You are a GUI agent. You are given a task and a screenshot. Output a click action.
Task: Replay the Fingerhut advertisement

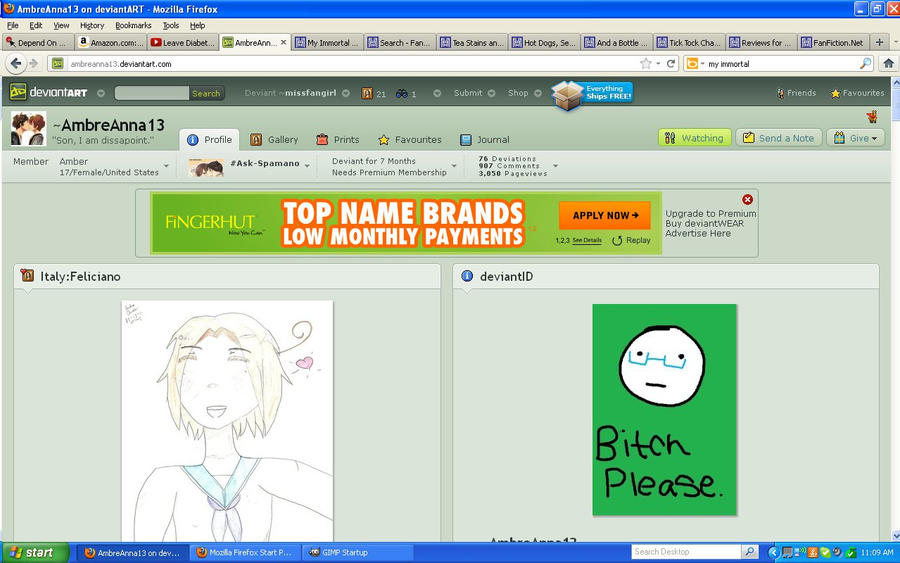(631, 240)
